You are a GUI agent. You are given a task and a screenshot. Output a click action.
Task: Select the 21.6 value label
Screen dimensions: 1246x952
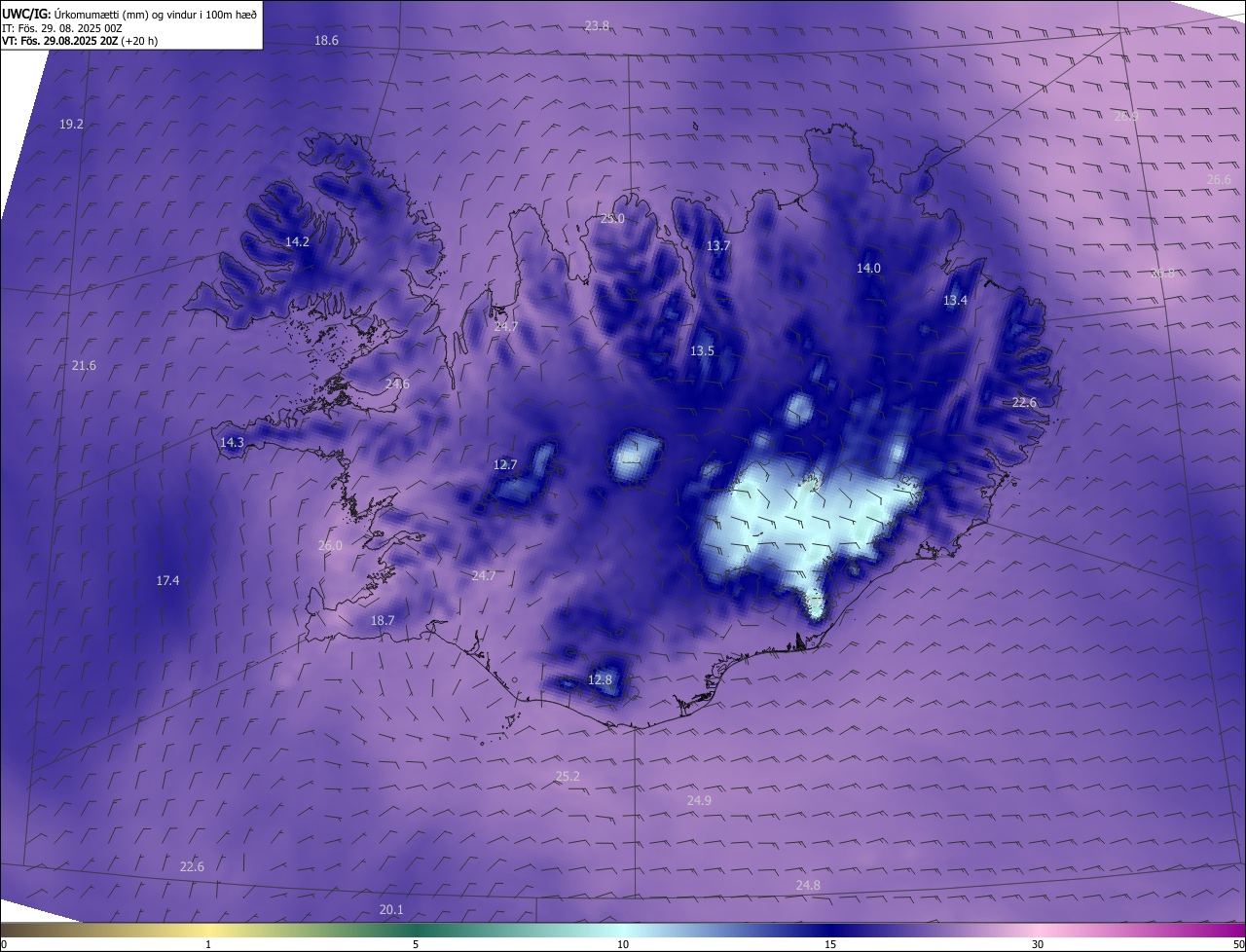click(x=84, y=366)
